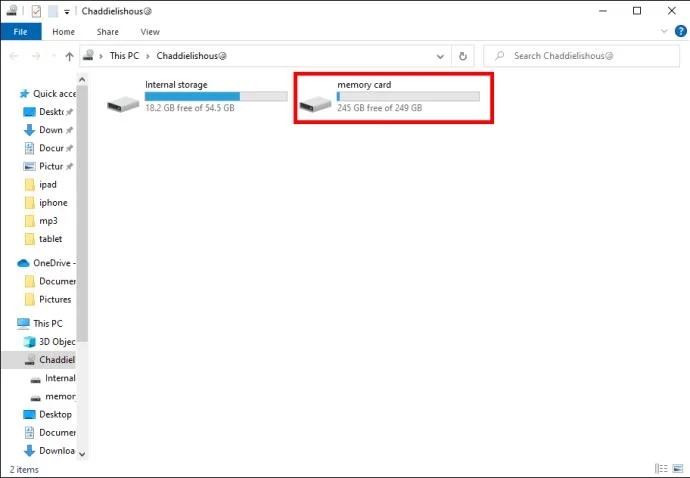The height and width of the screenshot is (478, 690).
Task: Open the Share ribbon tab
Action: (107, 32)
